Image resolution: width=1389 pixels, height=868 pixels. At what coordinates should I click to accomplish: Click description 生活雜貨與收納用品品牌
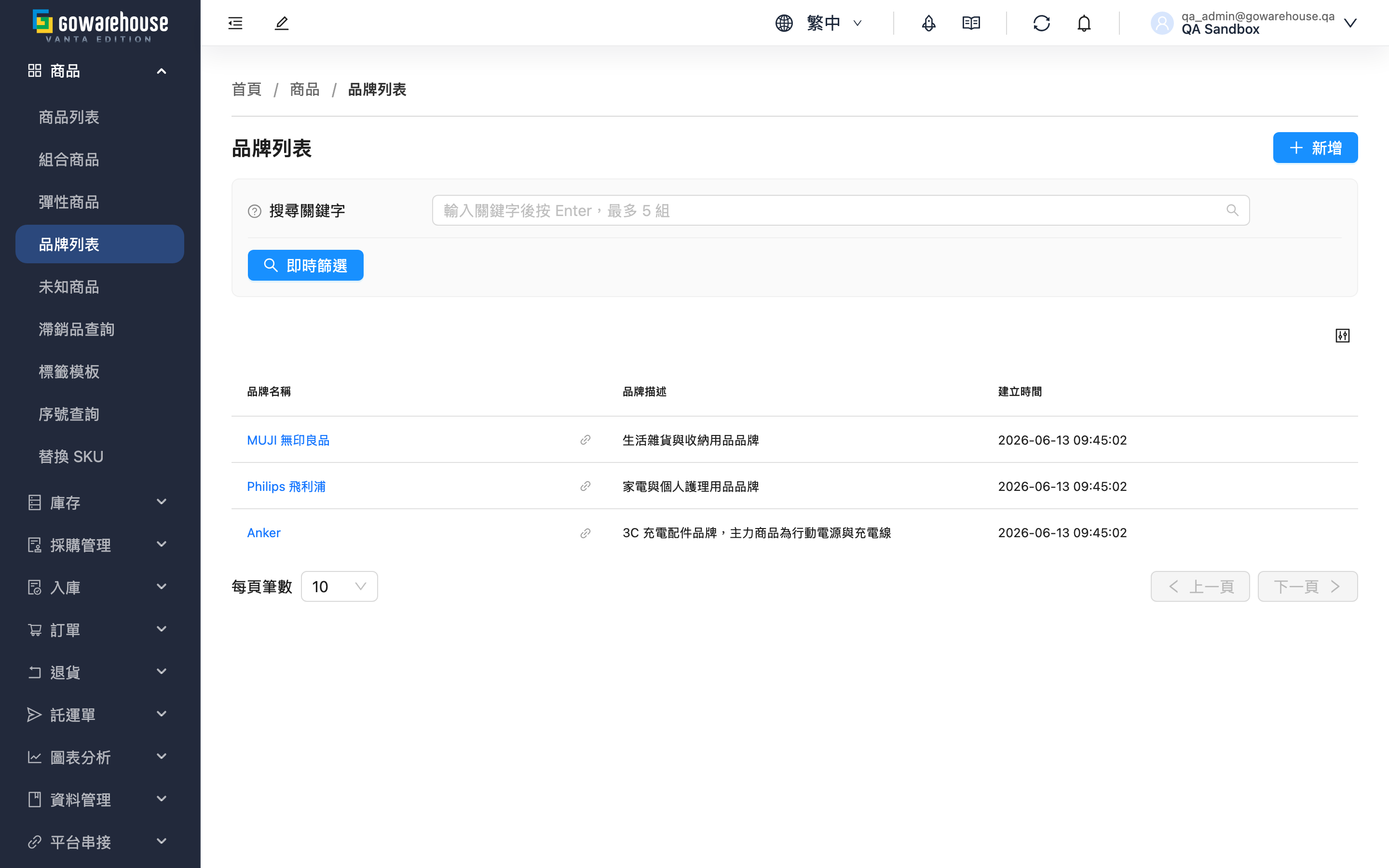click(x=691, y=440)
